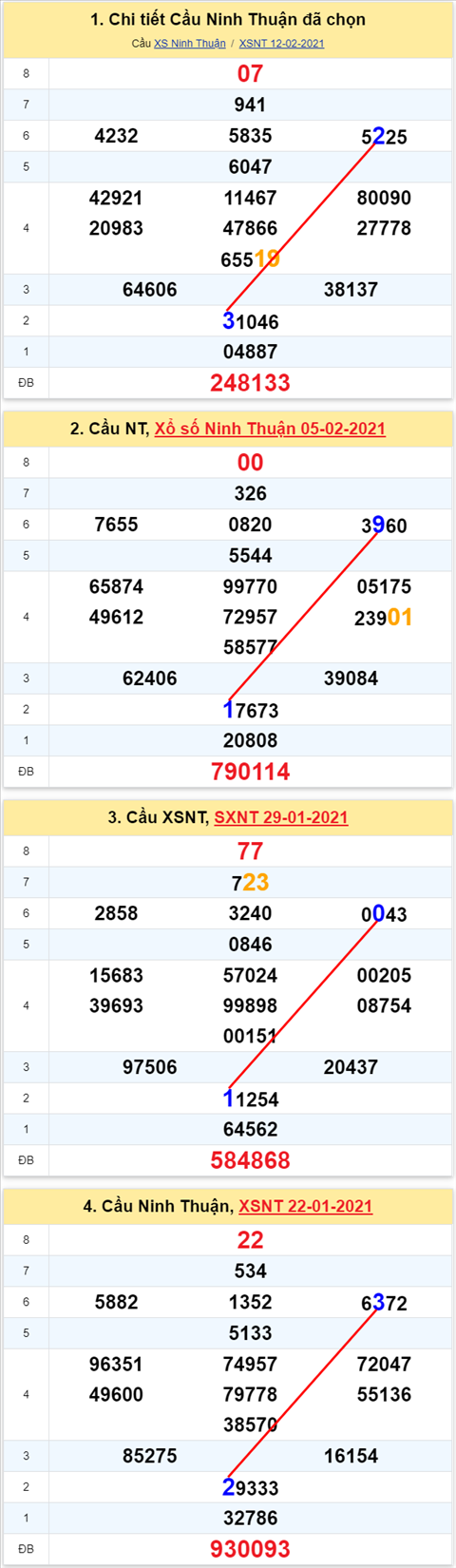Select the number 326

[x=250, y=493]
